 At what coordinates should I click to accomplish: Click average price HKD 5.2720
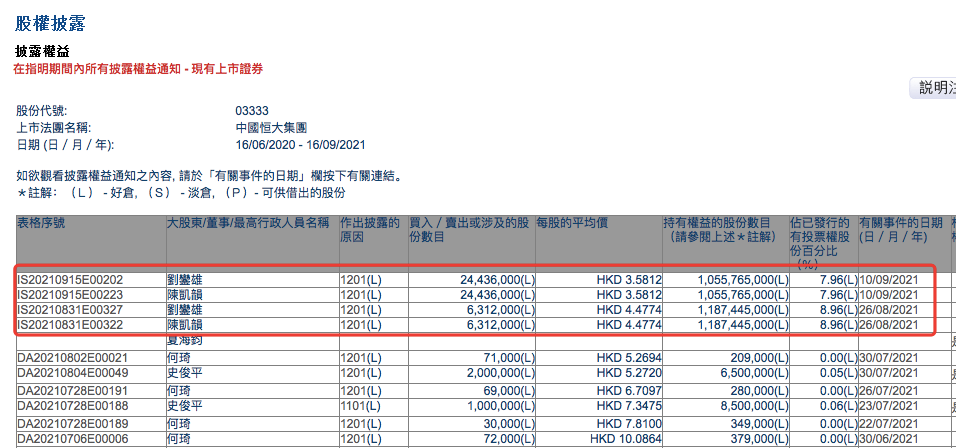pyautogui.click(x=629, y=372)
